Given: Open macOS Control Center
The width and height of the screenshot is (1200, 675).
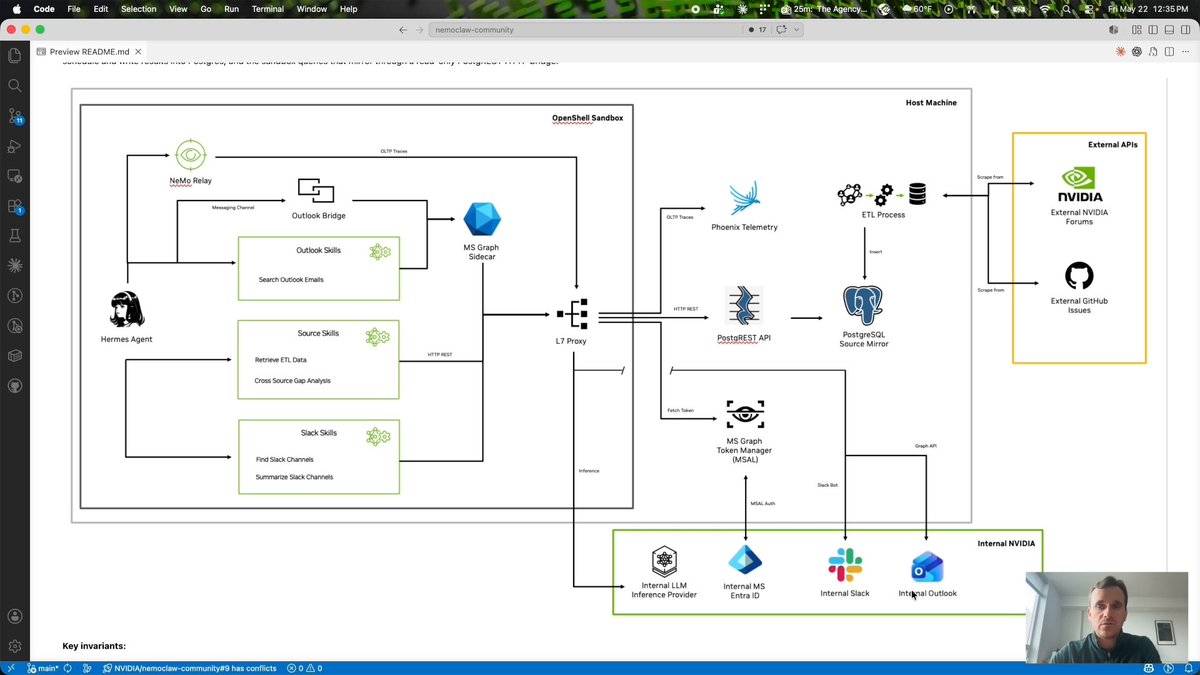Looking at the screenshot, I should [1091, 9].
